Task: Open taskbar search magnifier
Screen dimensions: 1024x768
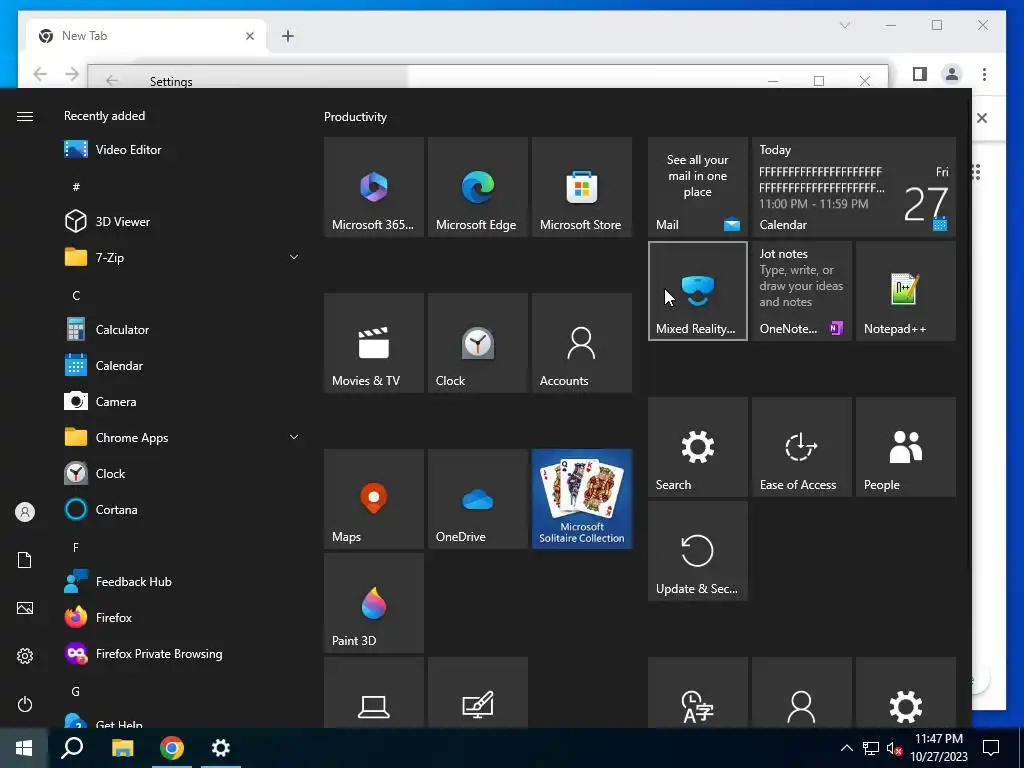Action: click(72, 748)
